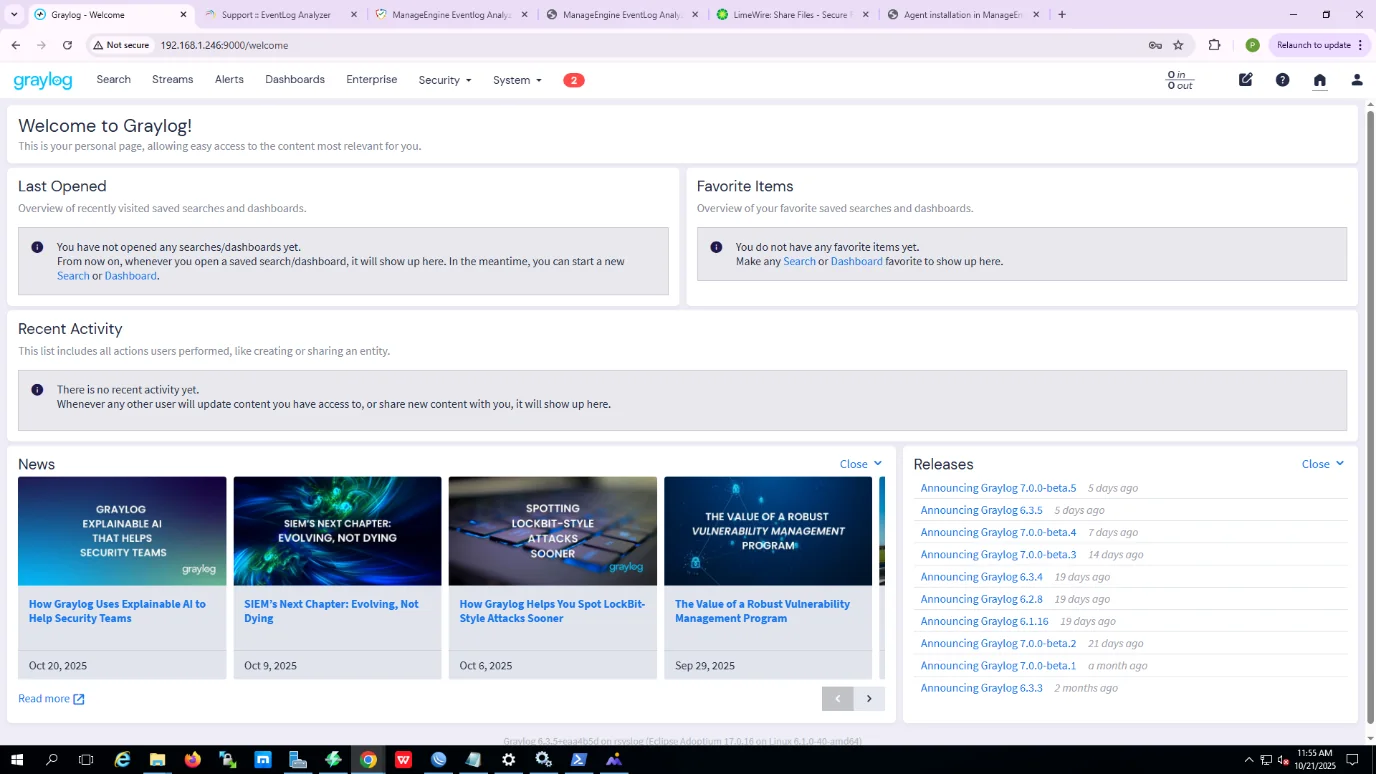1376x774 pixels.
Task: Expand the System dropdown menu
Action: coord(517,80)
